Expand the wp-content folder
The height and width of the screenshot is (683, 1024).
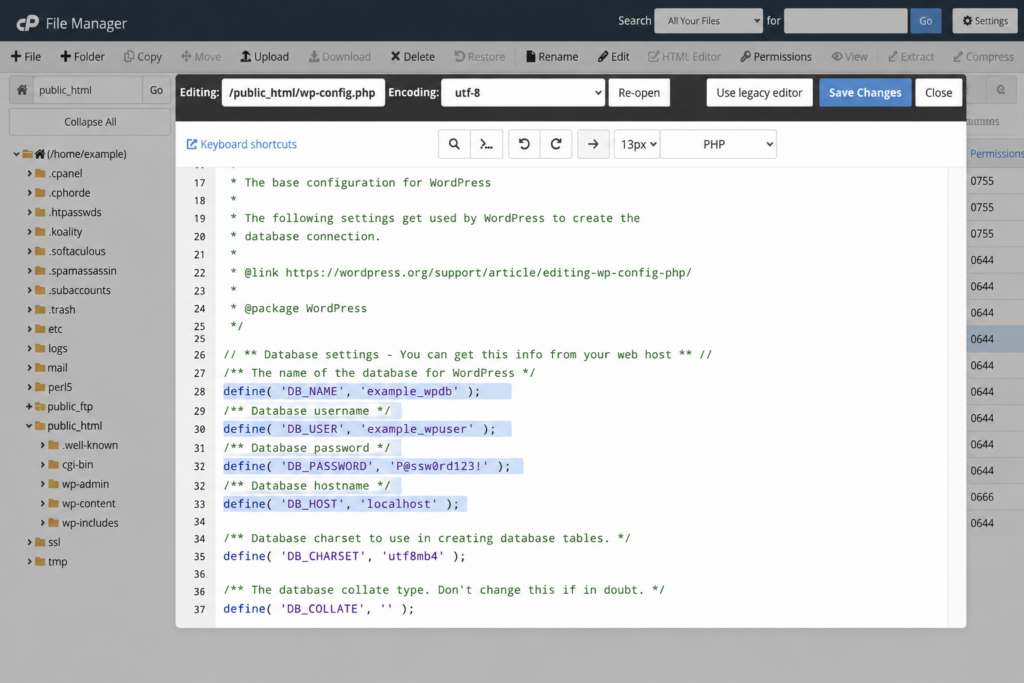pyautogui.click(x=43, y=503)
